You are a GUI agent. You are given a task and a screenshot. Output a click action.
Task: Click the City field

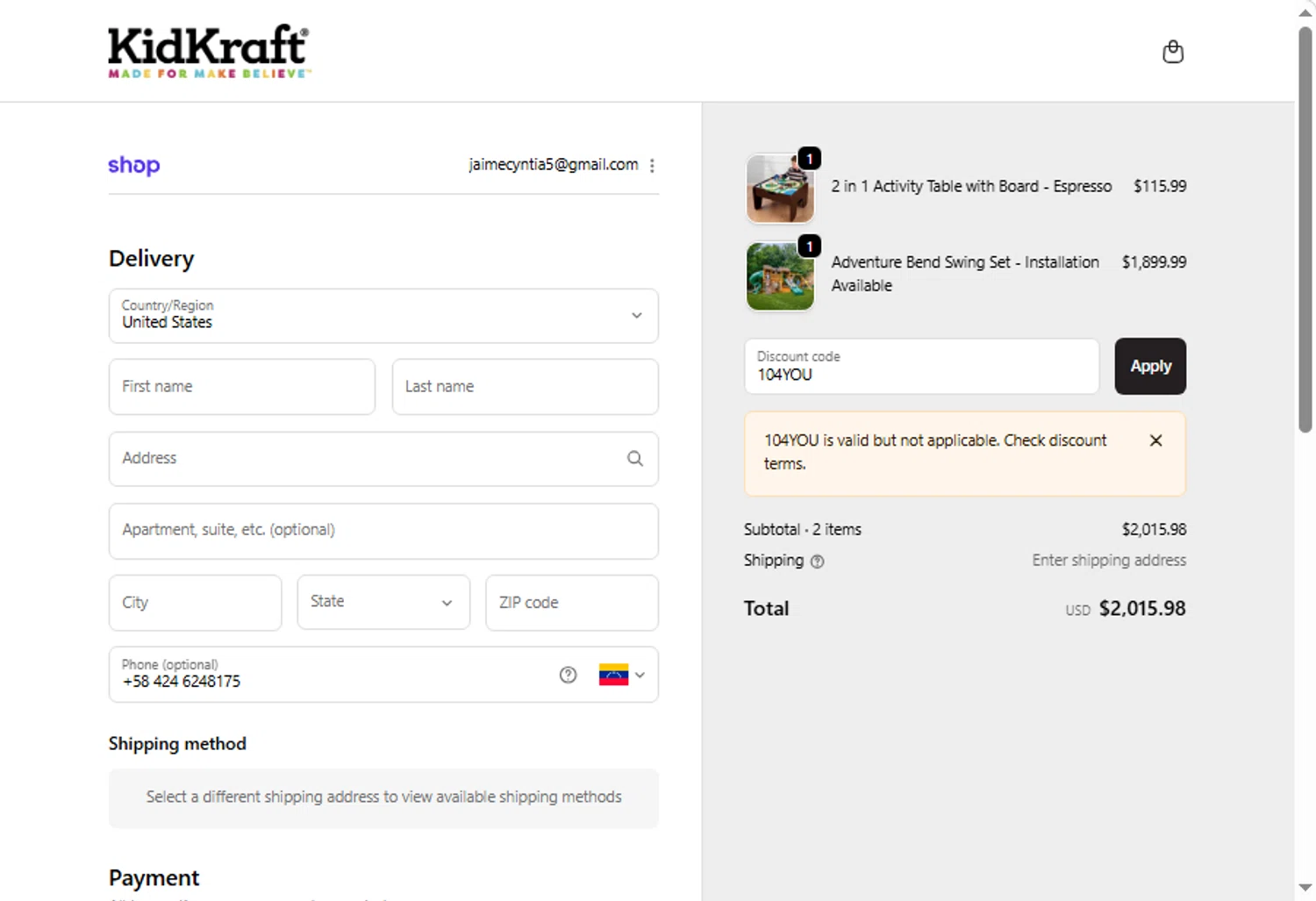click(x=195, y=602)
